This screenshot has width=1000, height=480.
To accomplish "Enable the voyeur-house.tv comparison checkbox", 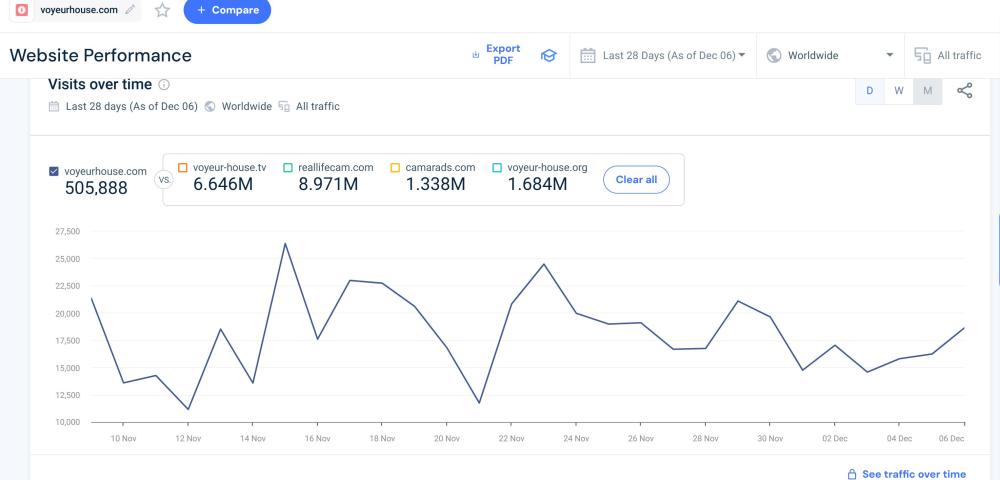I will point(183,167).
